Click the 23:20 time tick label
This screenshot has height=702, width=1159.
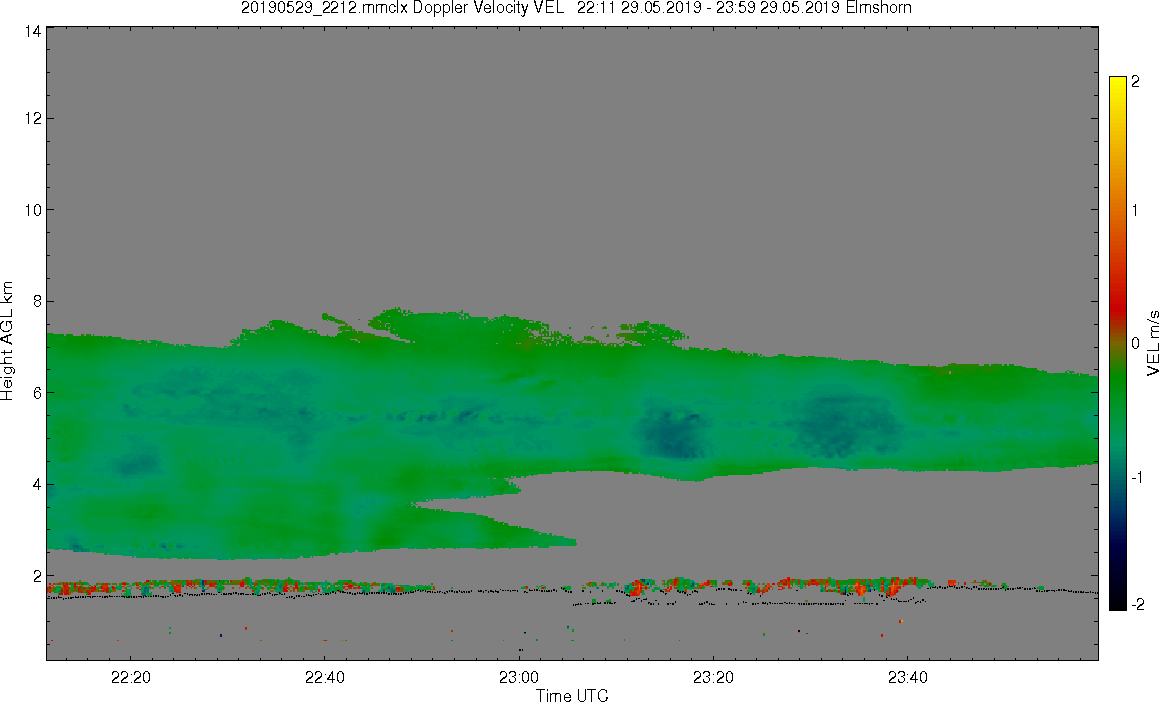click(x=713, y=678)
